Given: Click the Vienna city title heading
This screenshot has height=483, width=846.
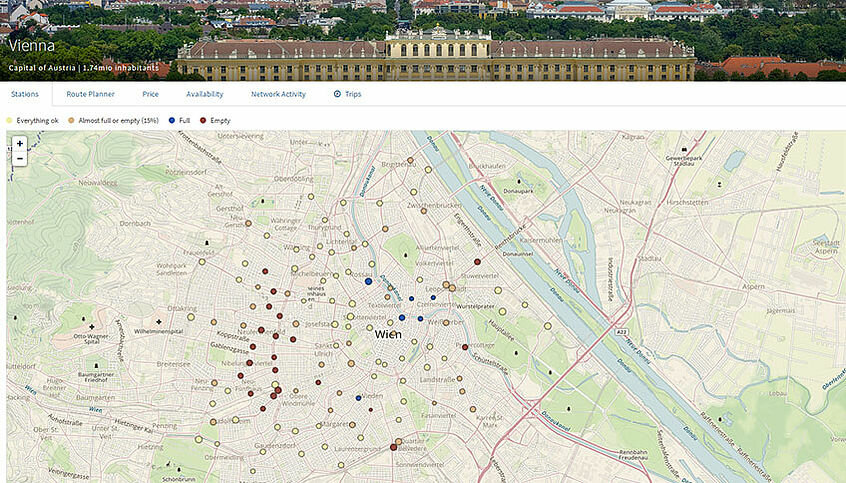Looking at the screenshot, I should click(32, 45).
